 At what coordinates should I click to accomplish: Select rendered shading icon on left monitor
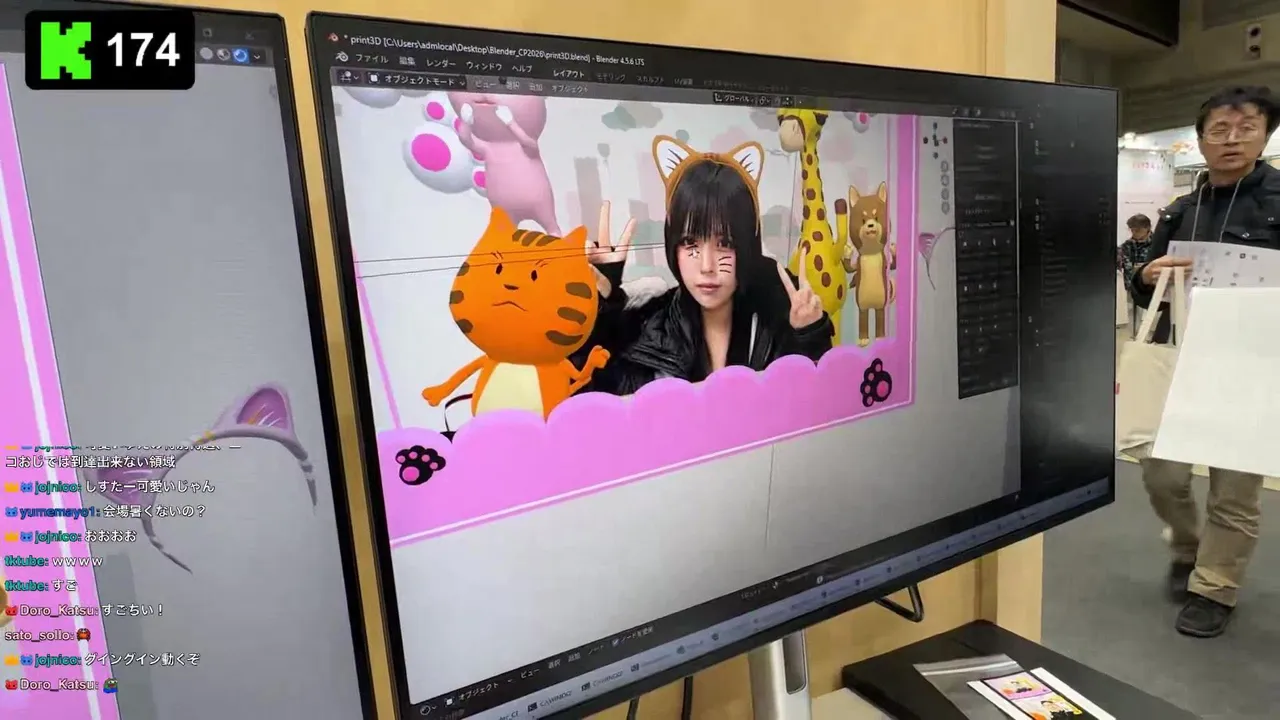click(x=241, y=54)
